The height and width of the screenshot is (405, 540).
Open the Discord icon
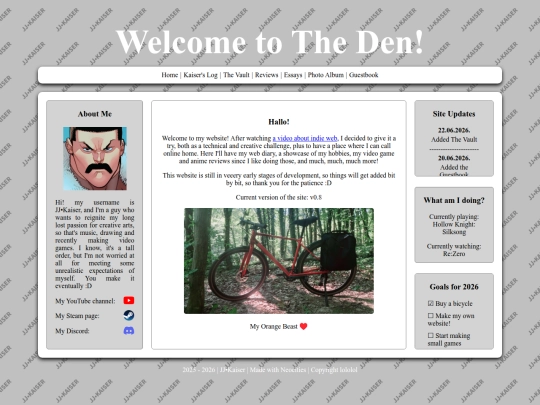tap(129, 331)
